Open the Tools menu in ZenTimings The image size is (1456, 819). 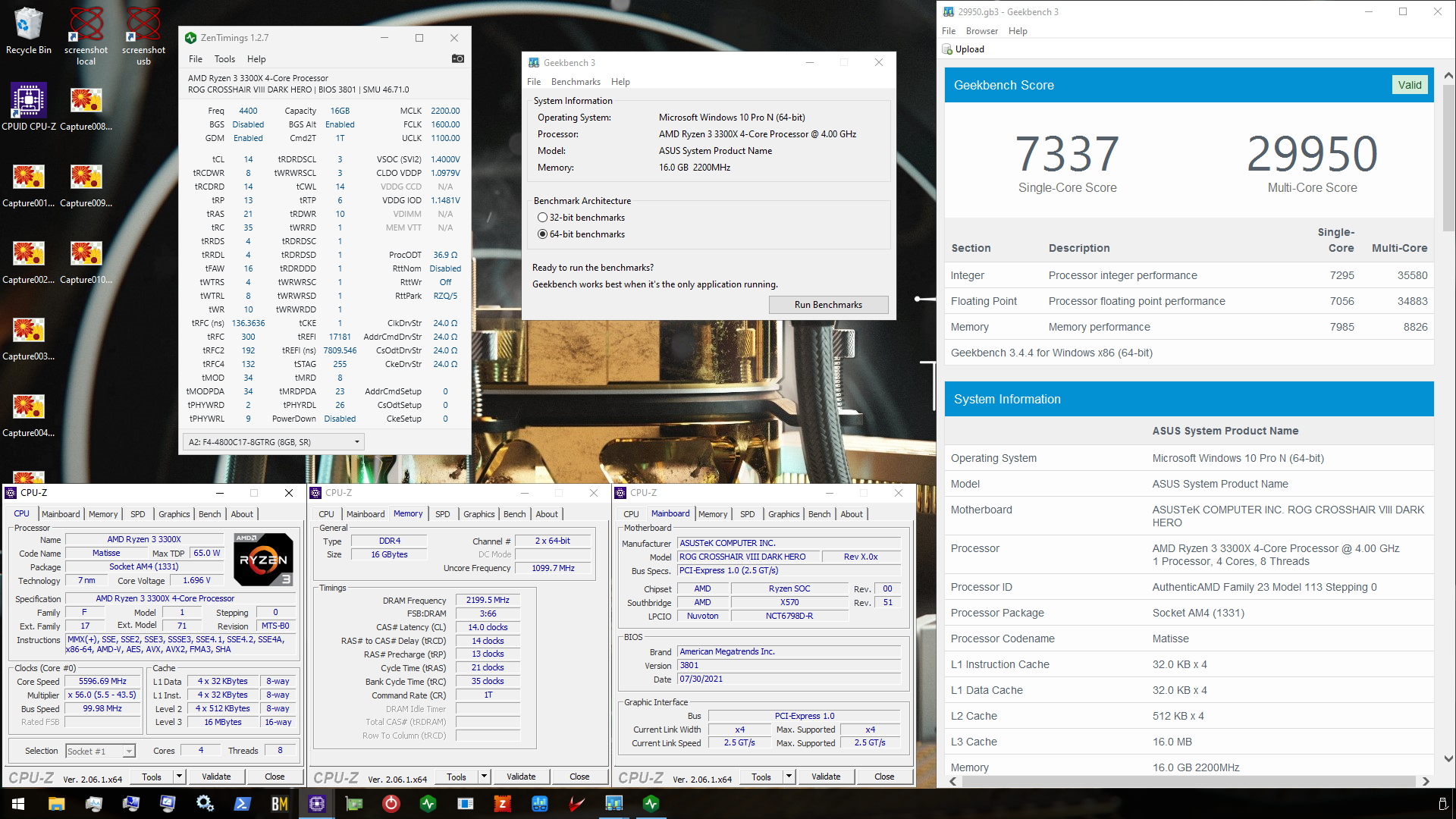click(x=224, y=59)
